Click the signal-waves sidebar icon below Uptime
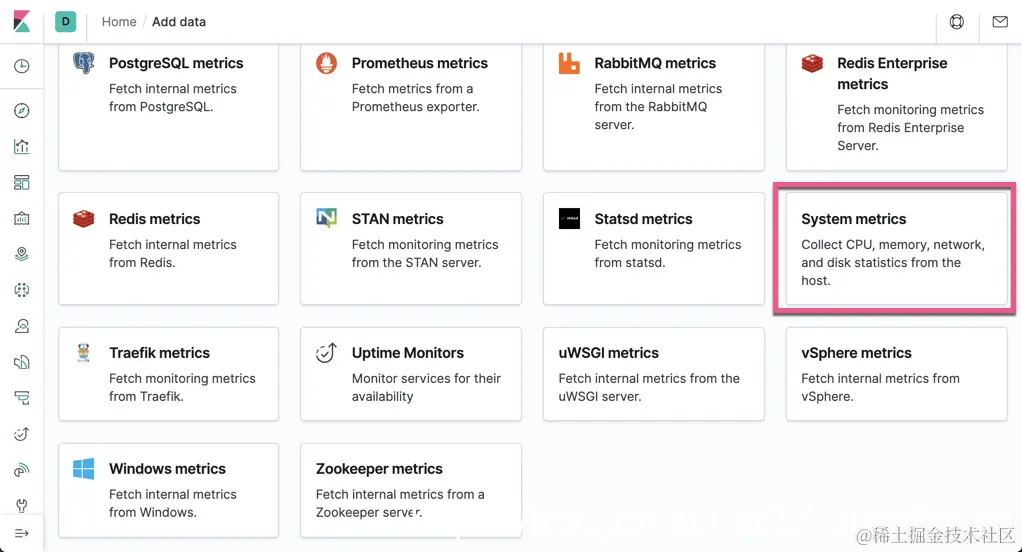 point(22,470)
